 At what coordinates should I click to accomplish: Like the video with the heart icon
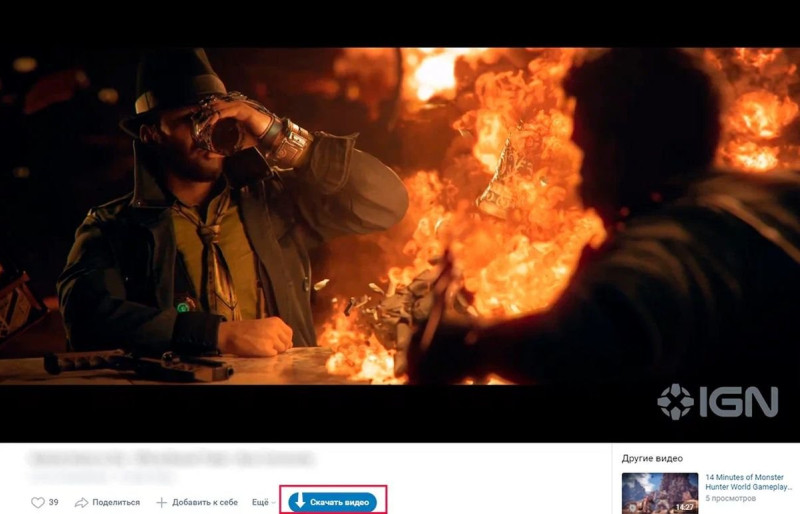(38, 503)
